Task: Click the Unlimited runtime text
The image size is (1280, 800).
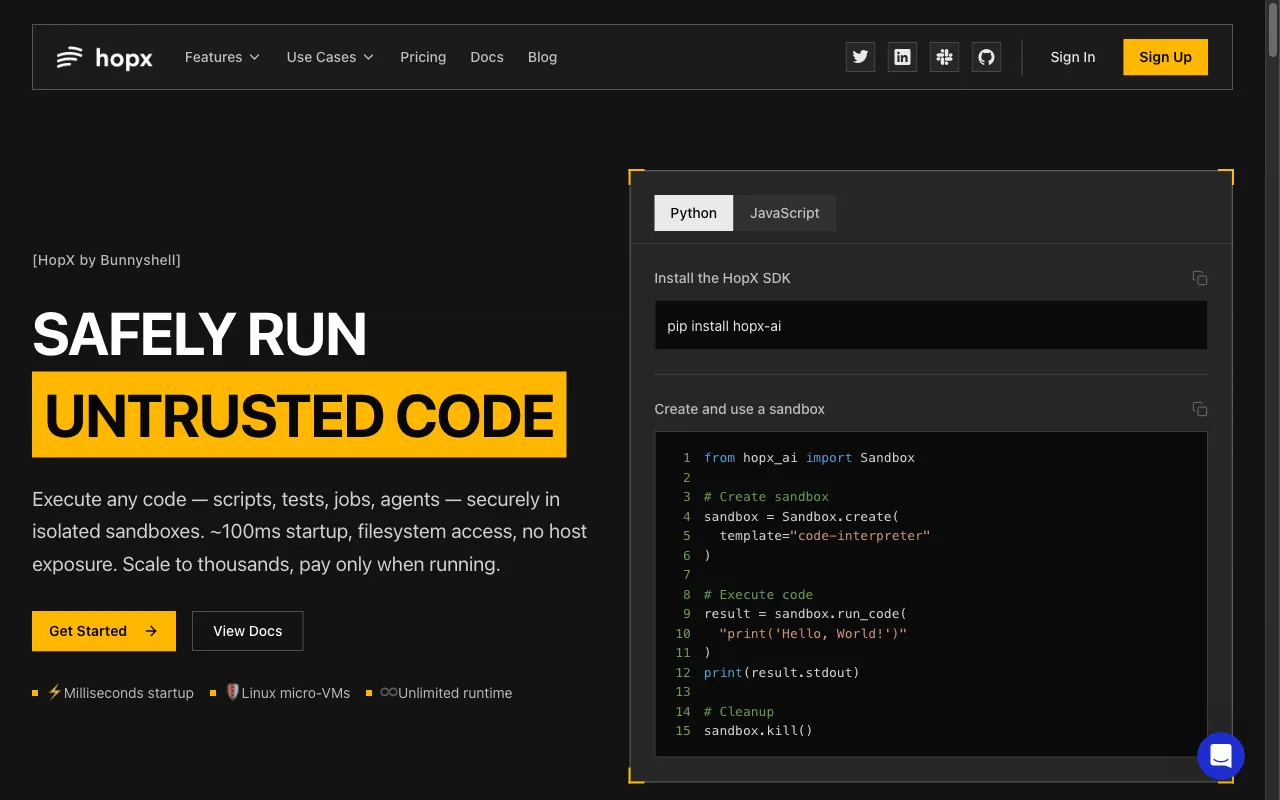Action: tap(455, 693)
